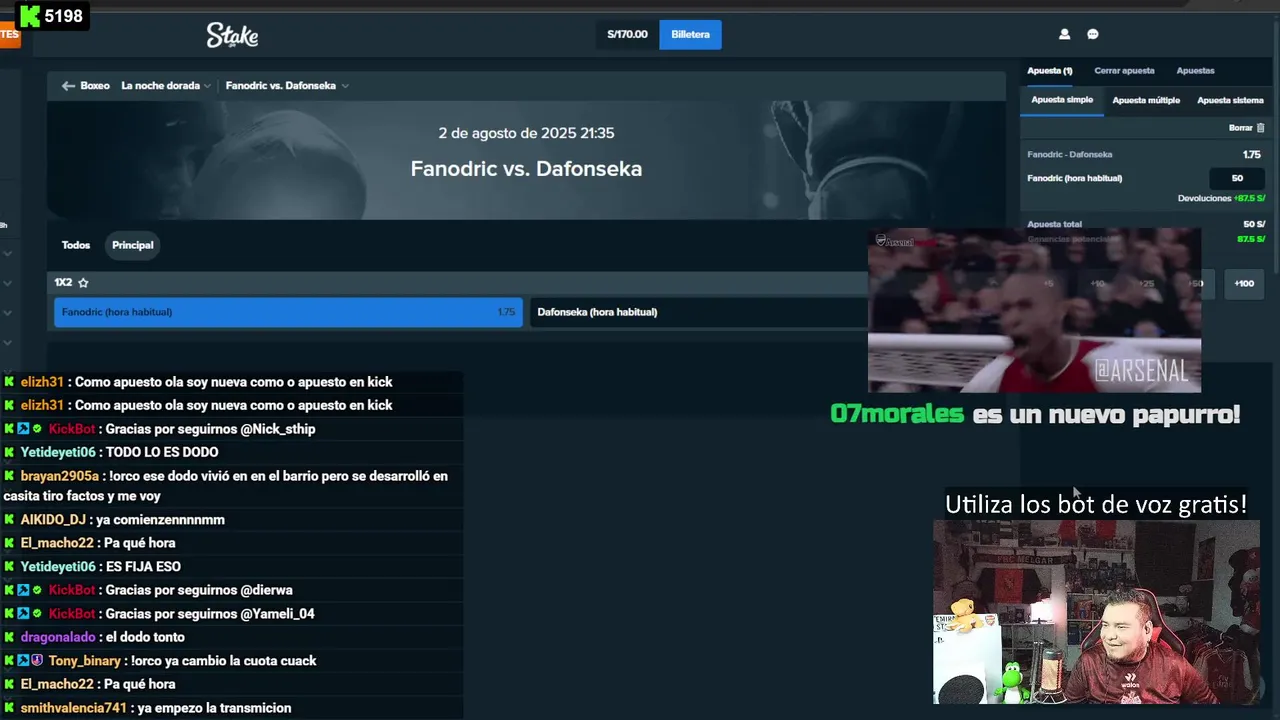The height and width of the screenshot is (720, 1280).
Task: Expand the Fanodric vs. Dafonseka dropdown
Action: pyautogui.click(x=287, y=86)
